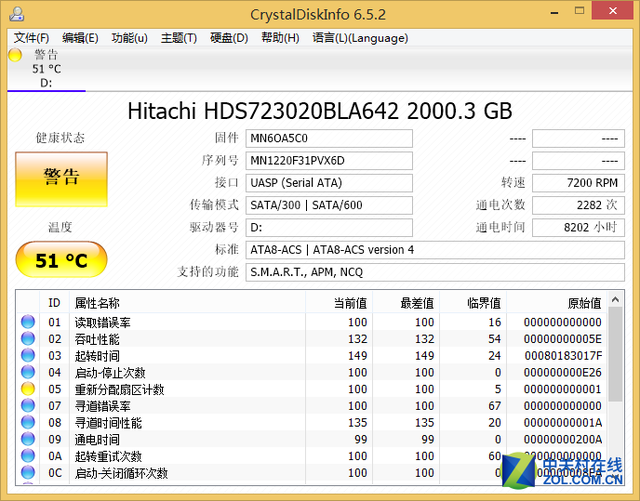The image size is (640, 501).
Task: Click the firmware field MN6OA5C0
Action: pyautogui.click(x=329, y=138)
